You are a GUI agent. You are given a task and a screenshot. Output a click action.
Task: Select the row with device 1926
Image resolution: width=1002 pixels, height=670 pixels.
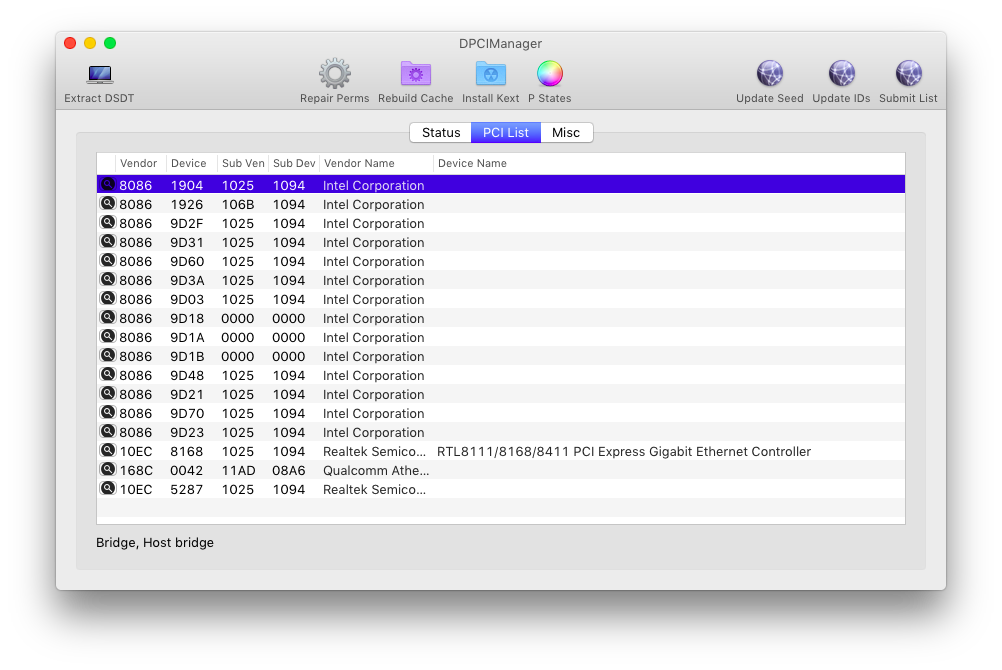click(x=500, y=205)
